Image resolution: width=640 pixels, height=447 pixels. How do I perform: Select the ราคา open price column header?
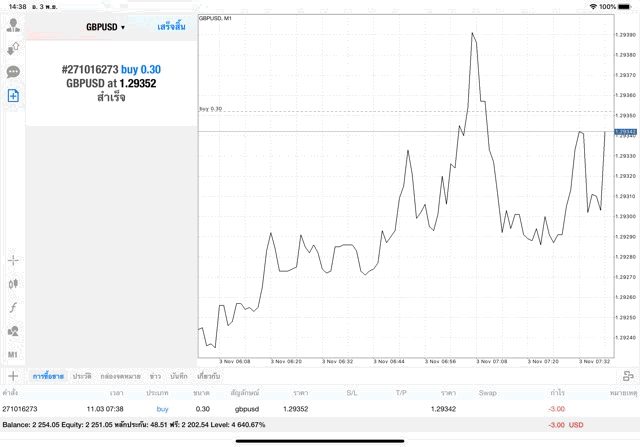[300, 393]
